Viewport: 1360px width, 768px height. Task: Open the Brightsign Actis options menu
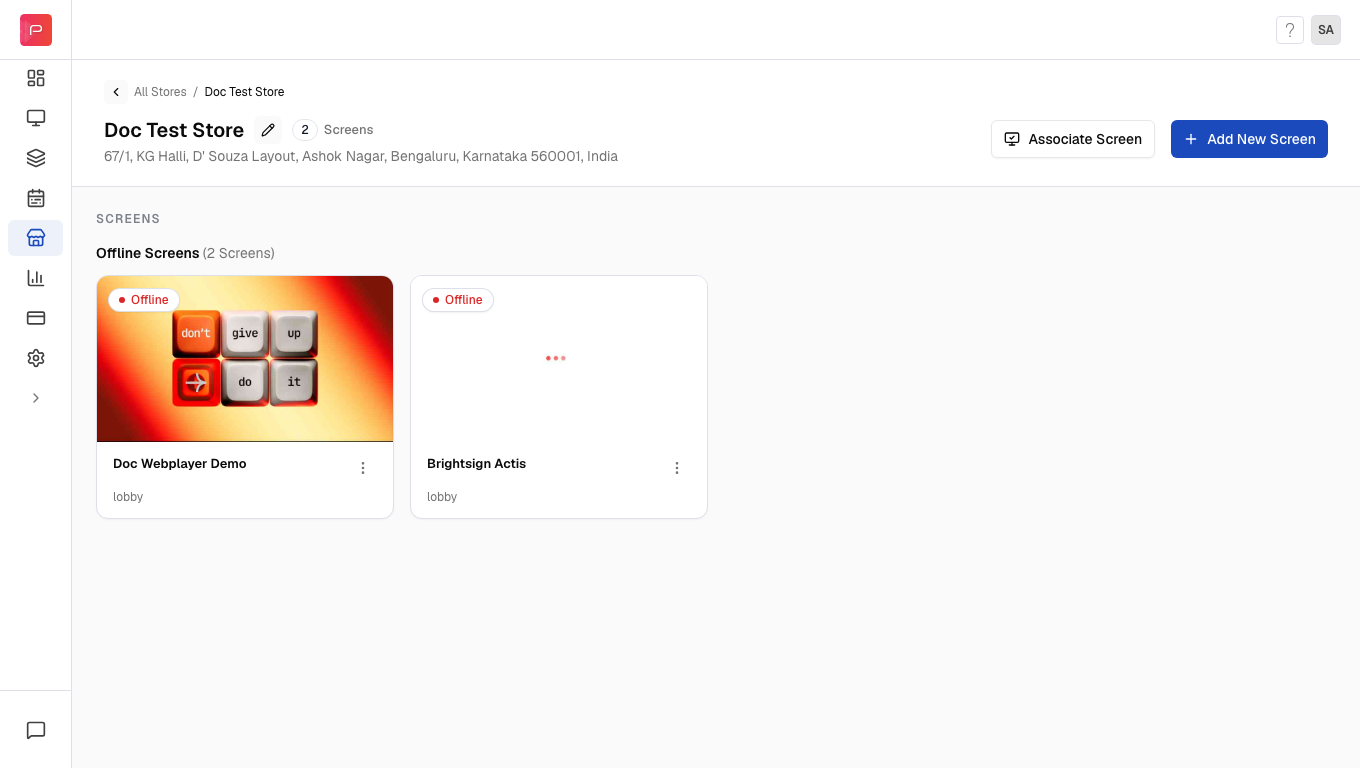677,468
